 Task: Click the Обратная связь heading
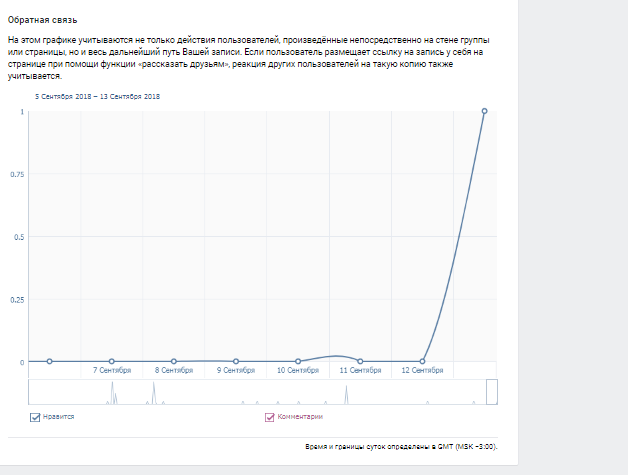click(42, 20)
